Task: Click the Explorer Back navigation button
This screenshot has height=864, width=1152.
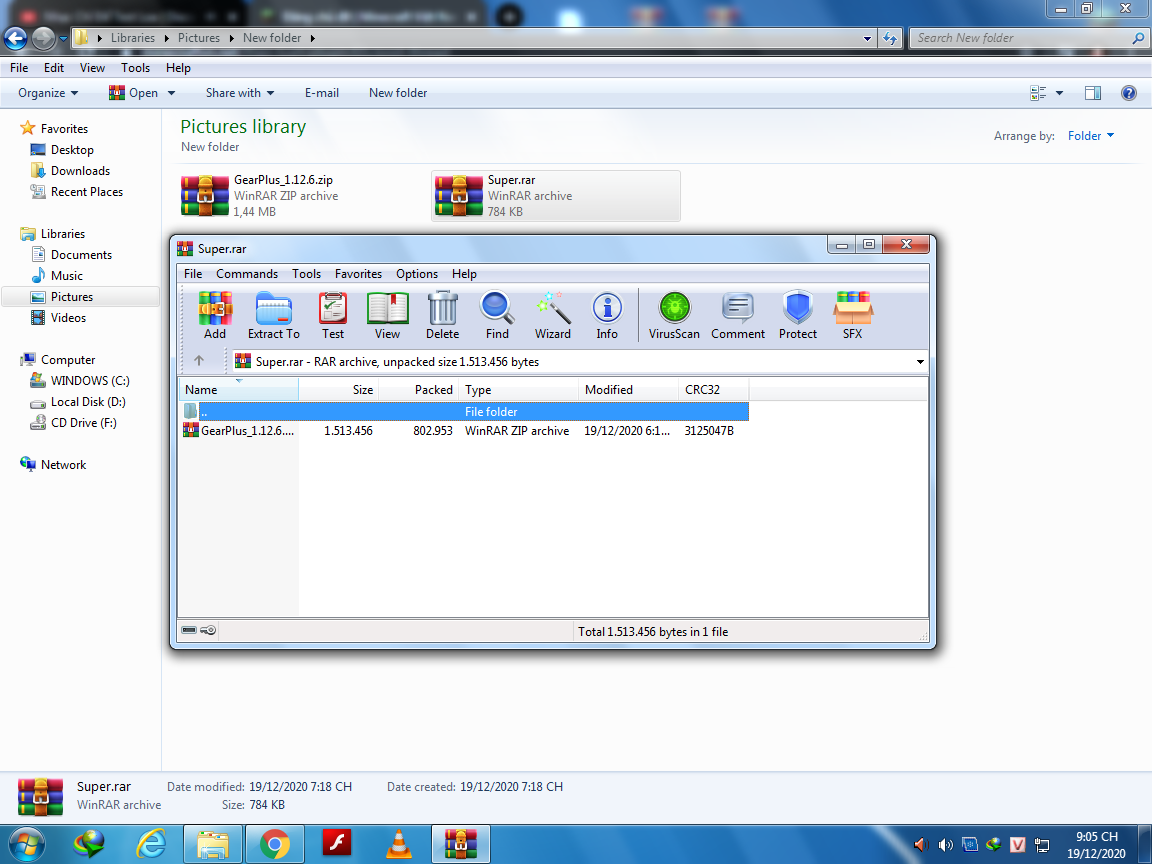Action: point(15,38)
